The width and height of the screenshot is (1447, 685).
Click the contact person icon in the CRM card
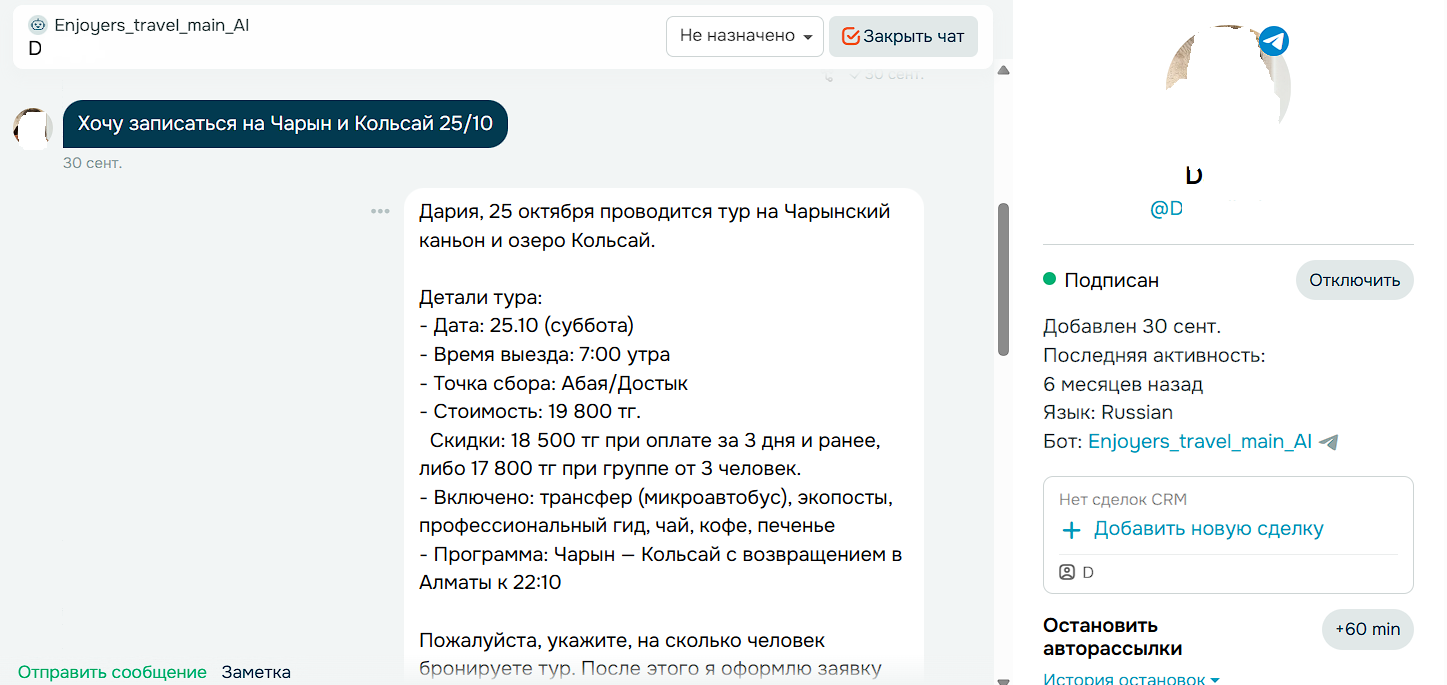point(1067,572)
